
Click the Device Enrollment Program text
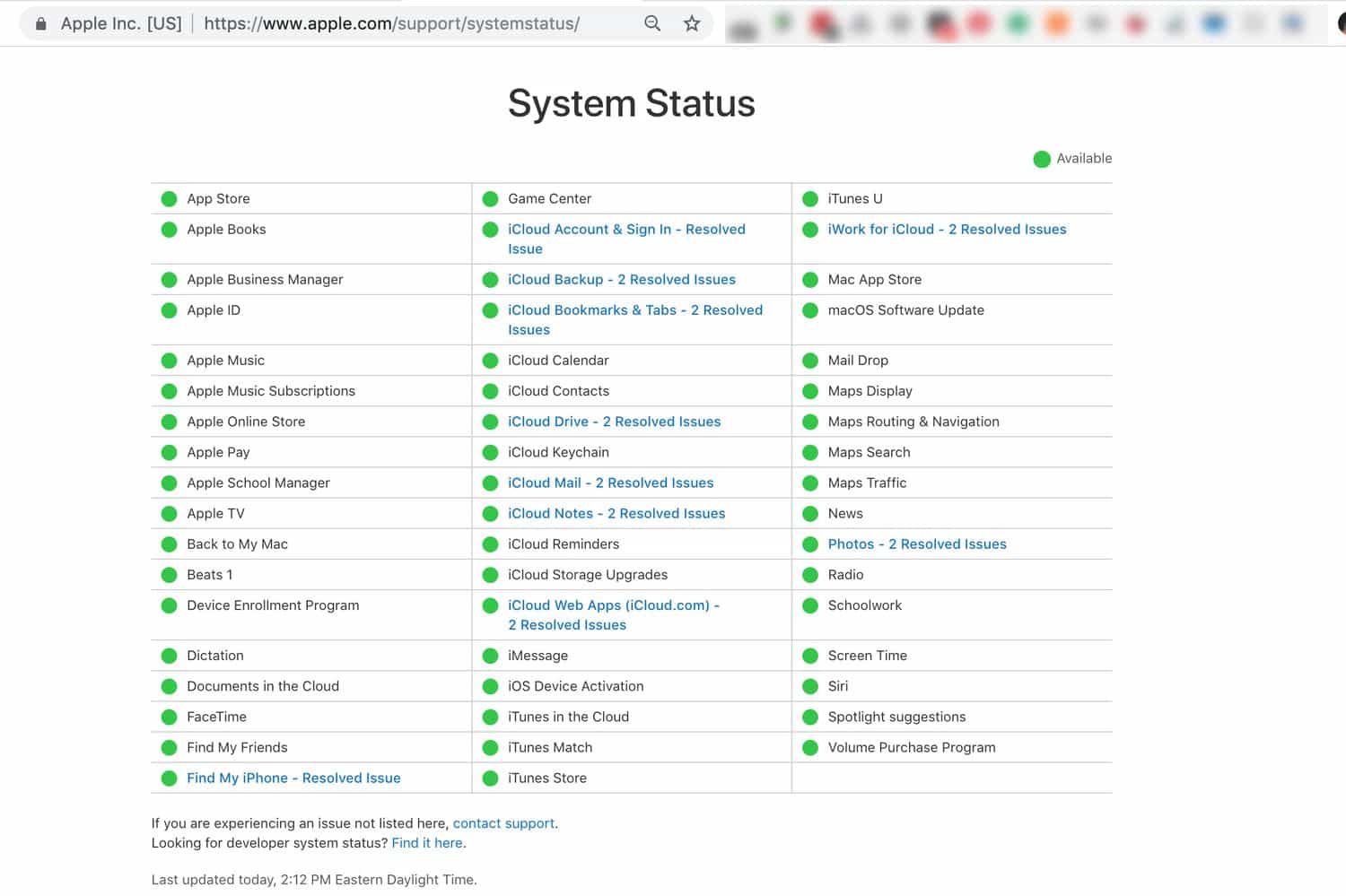[273, 605]
